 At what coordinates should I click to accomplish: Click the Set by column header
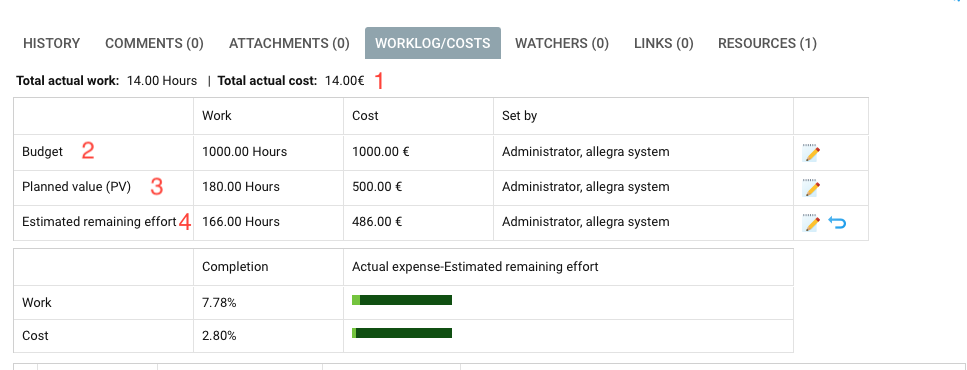[519, 116]
